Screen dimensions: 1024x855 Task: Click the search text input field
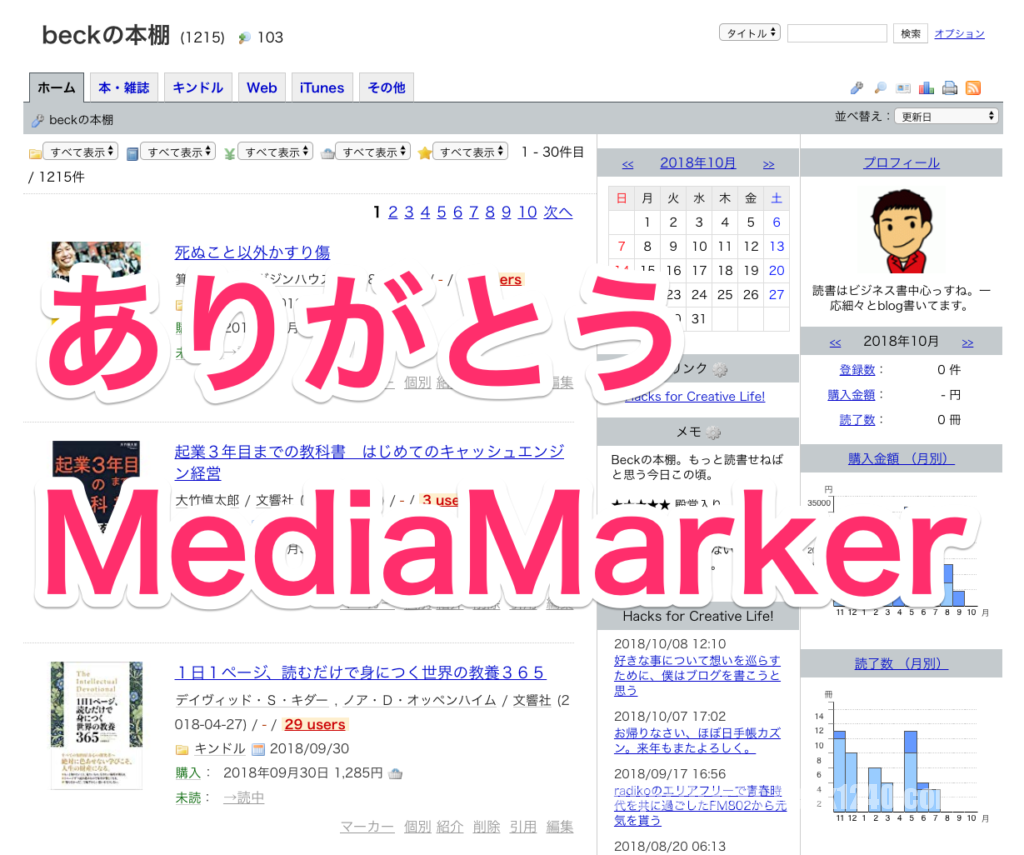(837, 33)
